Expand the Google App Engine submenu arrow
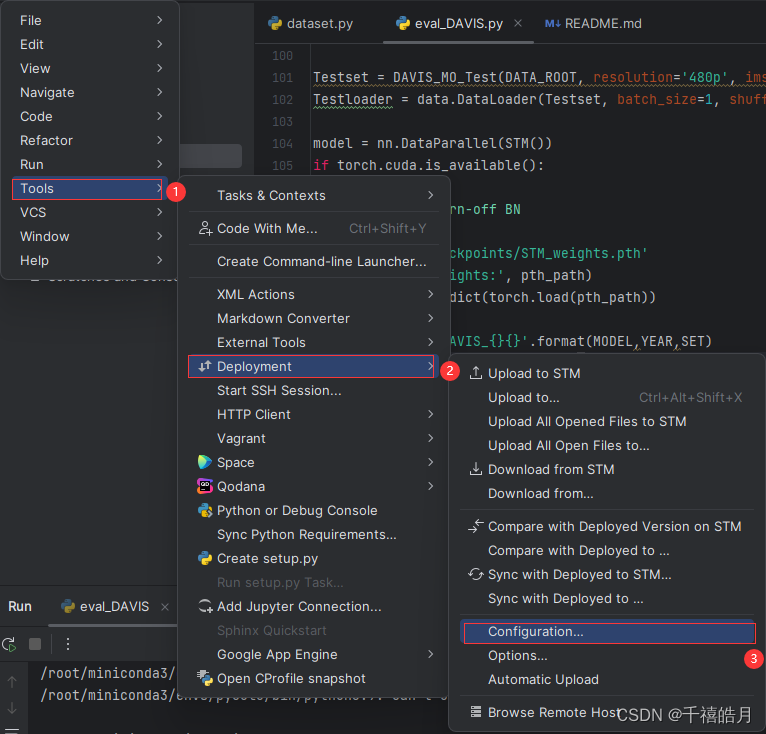The height and width of the screenshot is (734, 766). click(430, 654)
